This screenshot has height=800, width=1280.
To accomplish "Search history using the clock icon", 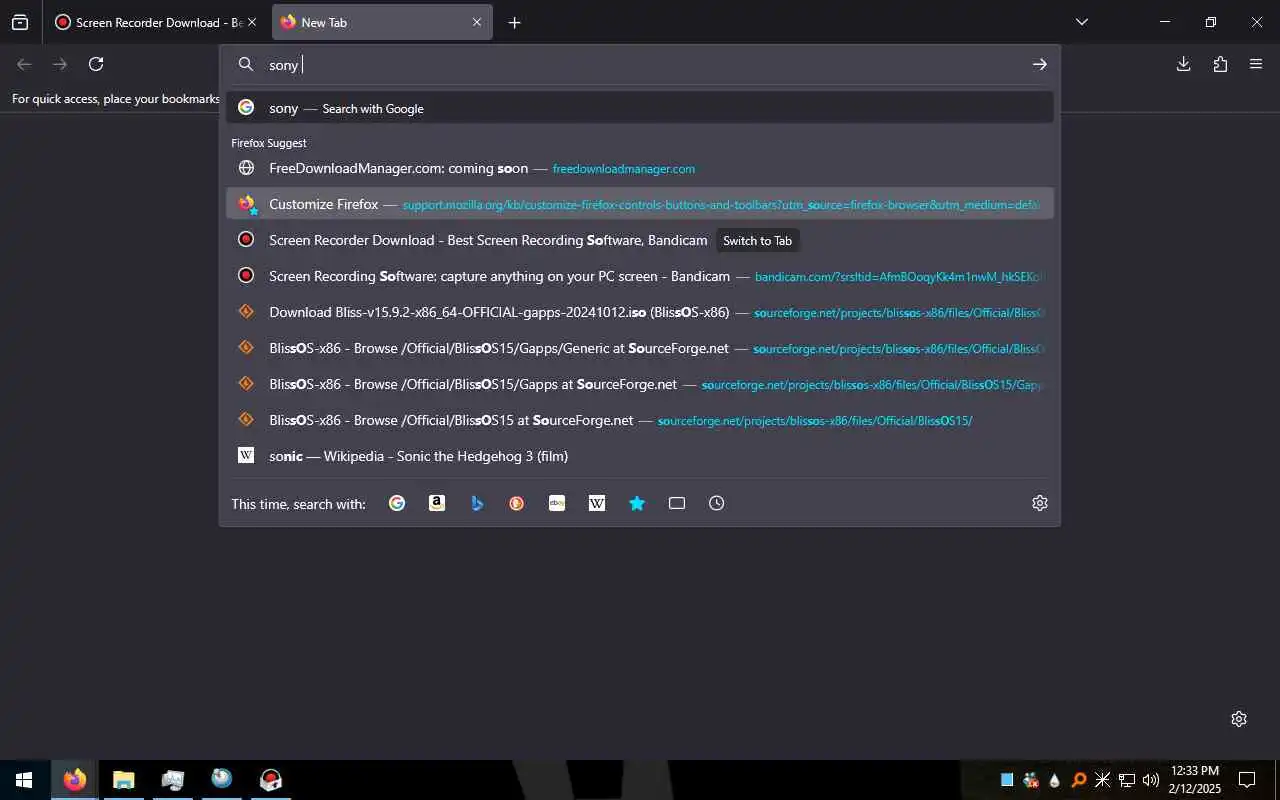I will tap(717, 503).
